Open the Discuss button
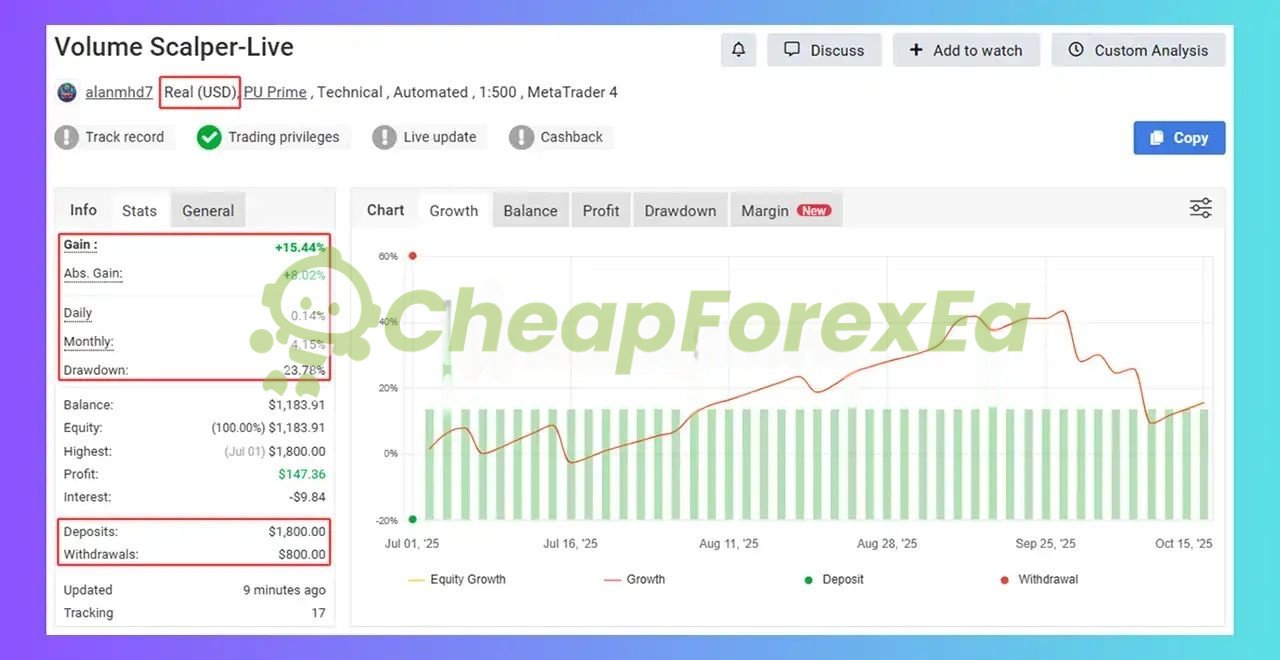The image size is (1280, 660). click(824, 50)
